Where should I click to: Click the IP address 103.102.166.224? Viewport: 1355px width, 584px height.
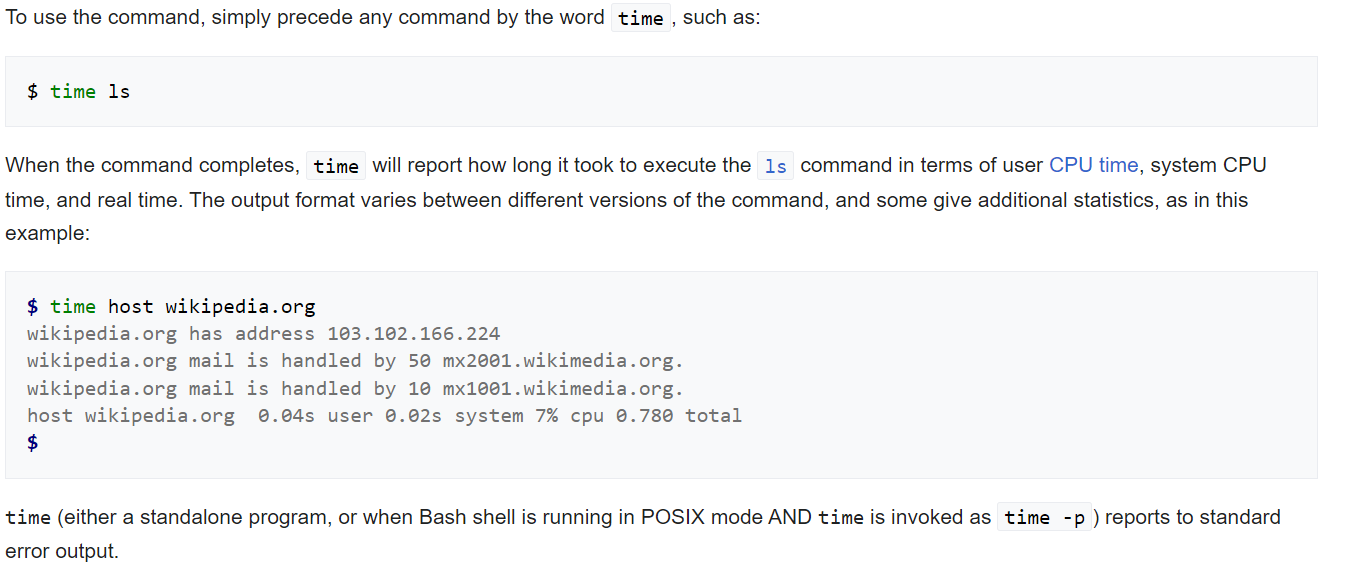click(414, 334)
